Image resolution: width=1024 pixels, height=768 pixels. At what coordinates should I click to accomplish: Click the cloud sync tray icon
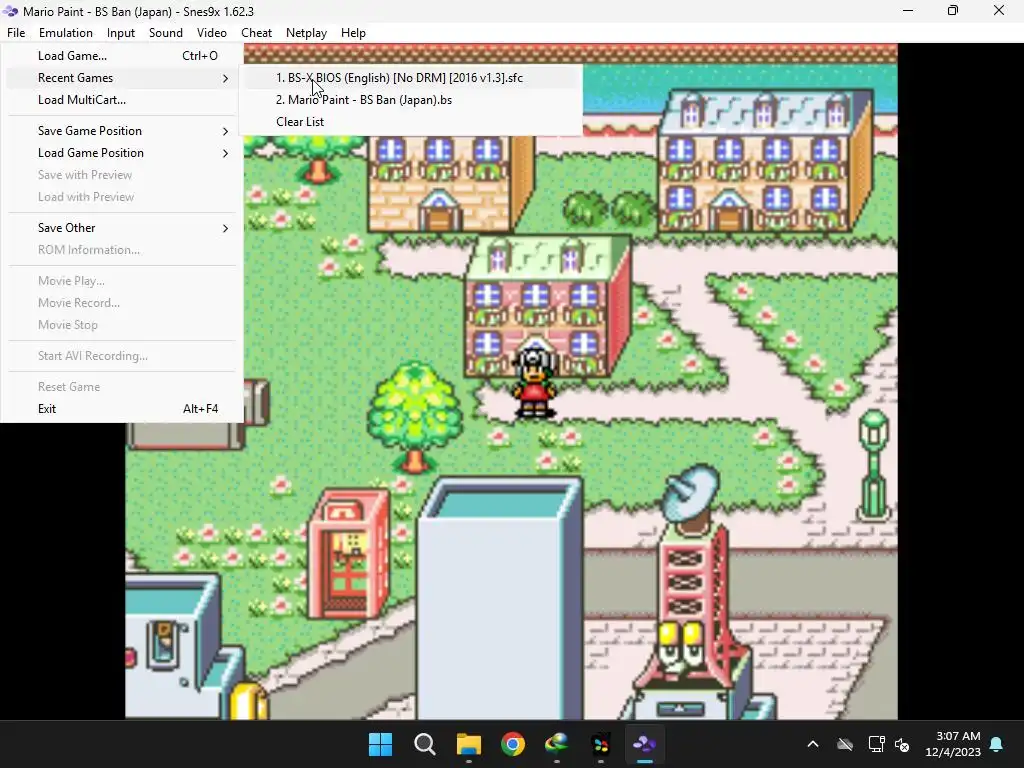click(x=845, y=744)
